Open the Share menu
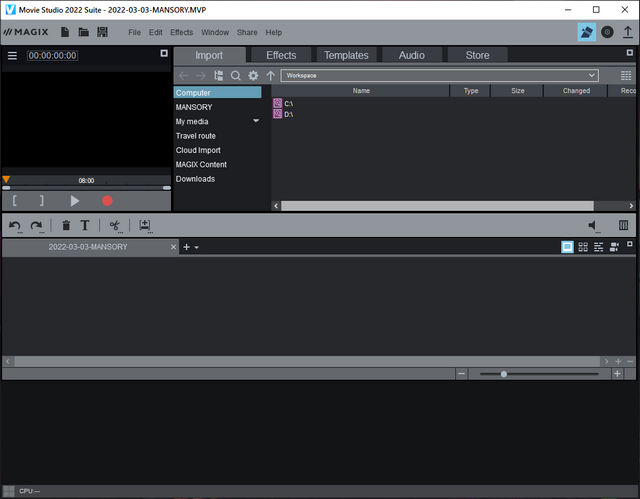640x499 pixels. [x=247, y=32]
